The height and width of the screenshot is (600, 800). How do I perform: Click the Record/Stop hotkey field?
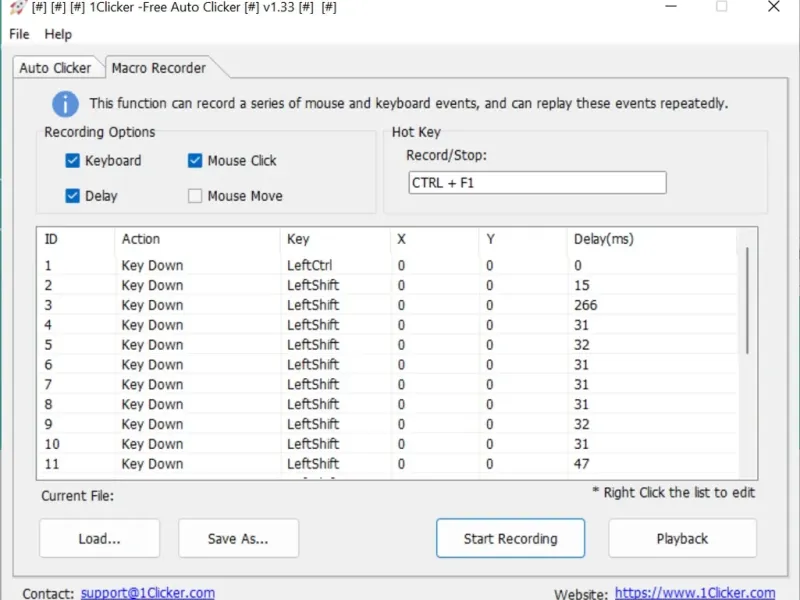(537, 183)
